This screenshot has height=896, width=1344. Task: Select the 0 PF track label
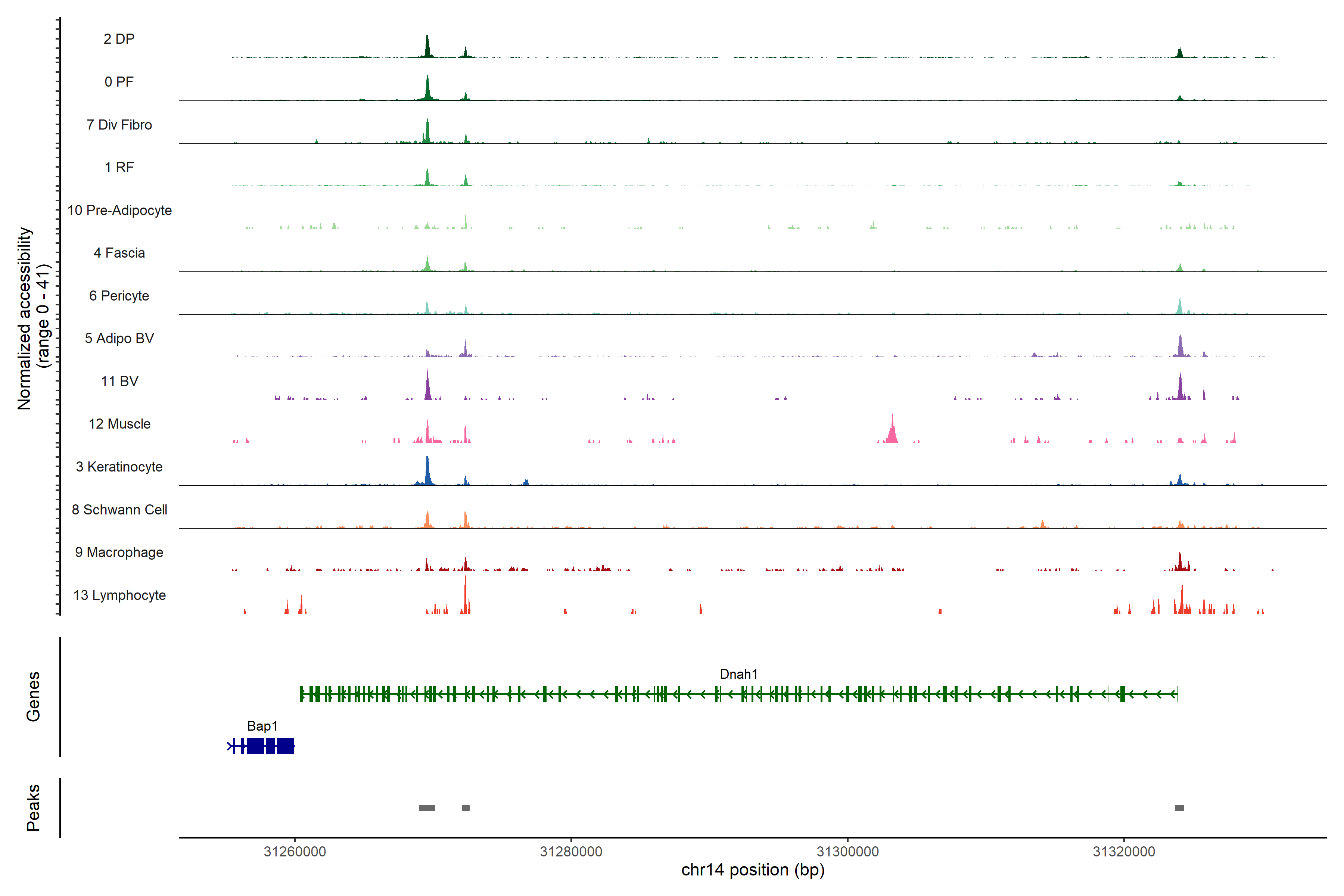[119, 82]
